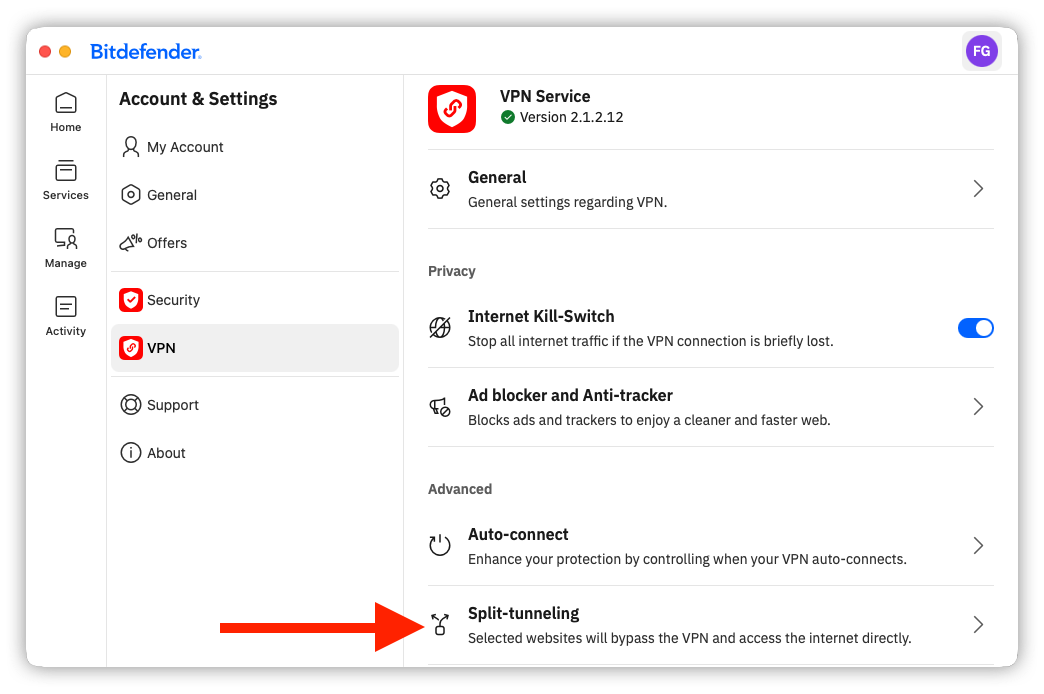The image size is (1044, 694).
Task: Click the Offers megaphone icon
Action: click(130, 243)
